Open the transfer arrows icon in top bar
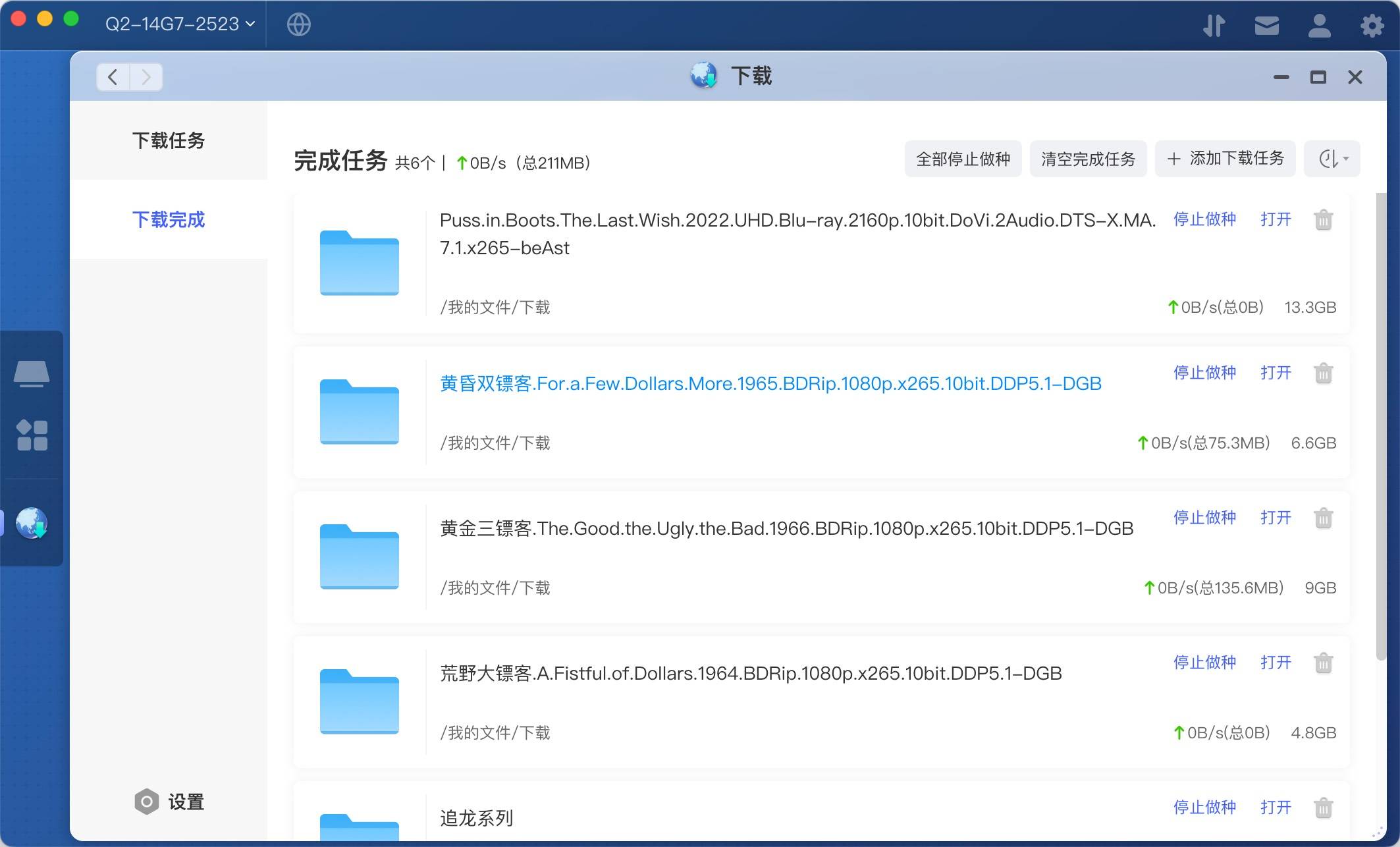The height and width of the screenshot is (847, 1400). click(1214, 25)
